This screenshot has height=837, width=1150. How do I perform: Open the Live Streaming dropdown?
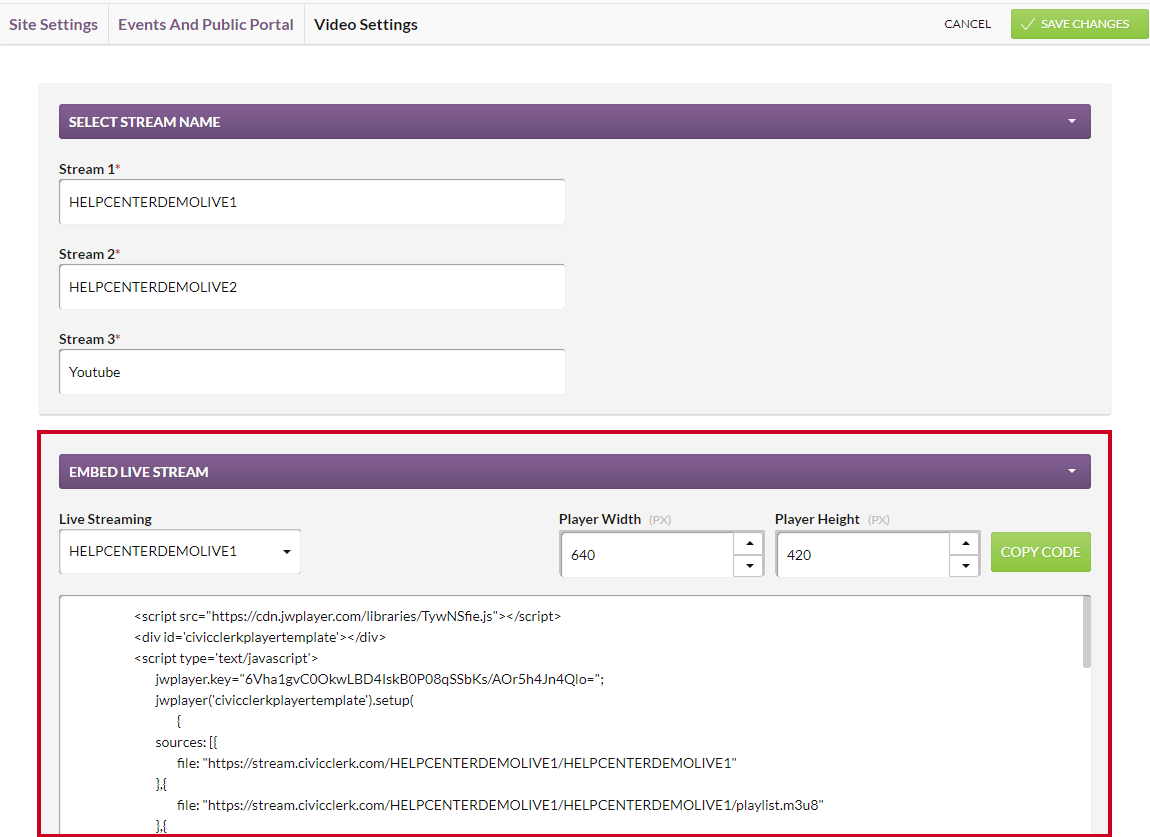[x=180, y=551]
